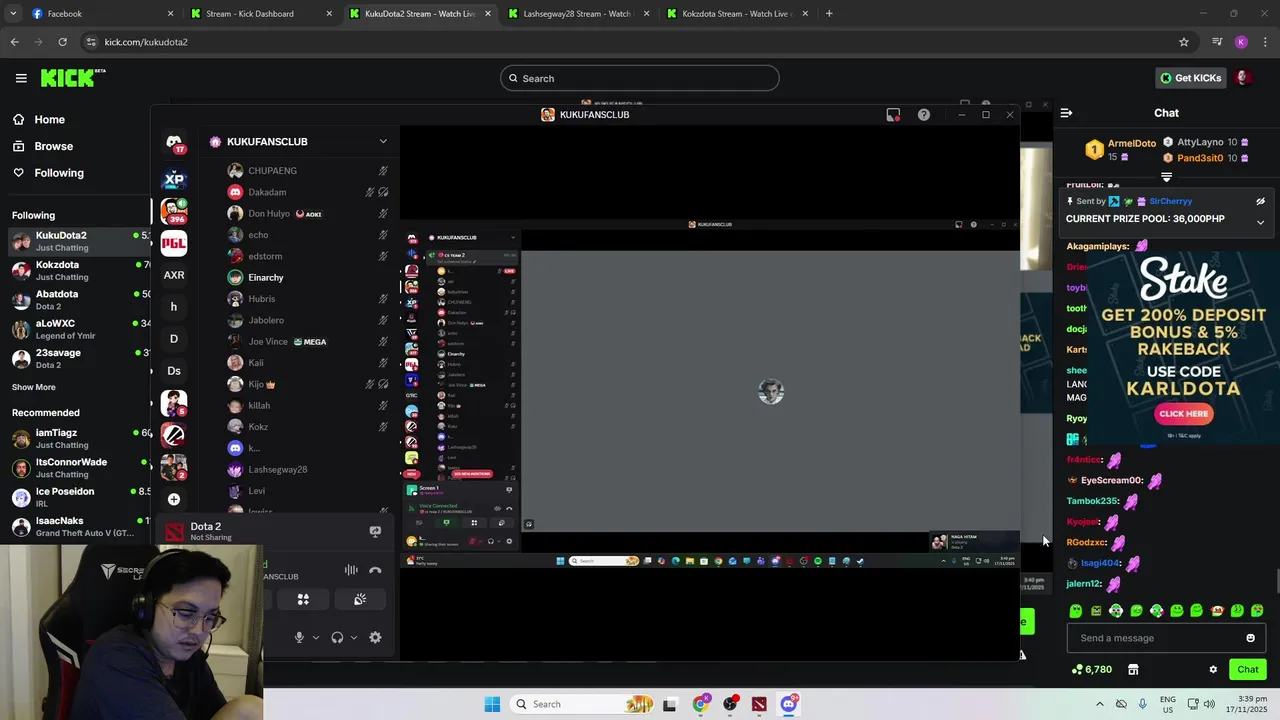Reload the Chrome page
The width and height of the screenshot is (1280, 720).
pos(62,42)
